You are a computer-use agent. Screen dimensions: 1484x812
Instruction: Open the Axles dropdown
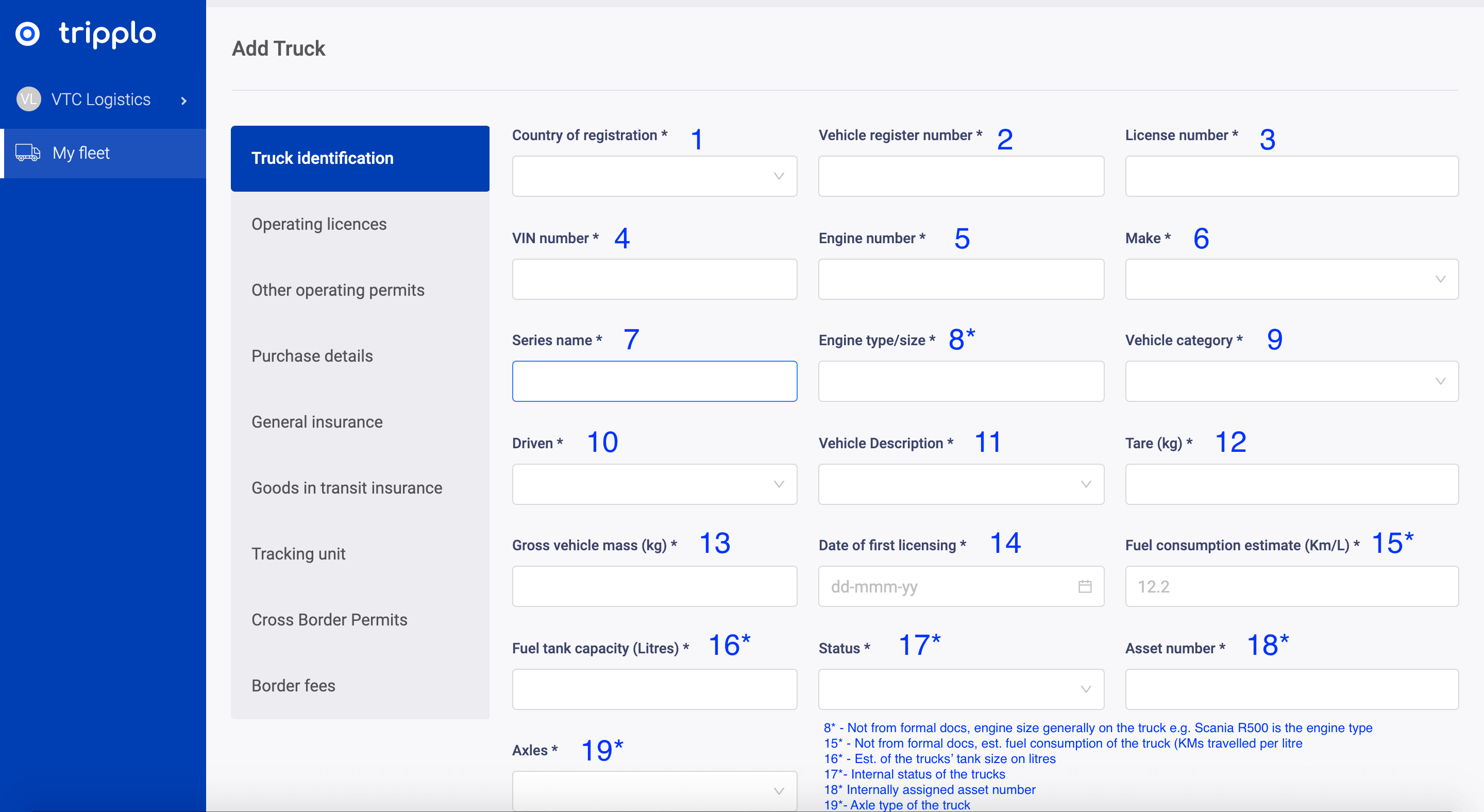(x=654, y=791)
